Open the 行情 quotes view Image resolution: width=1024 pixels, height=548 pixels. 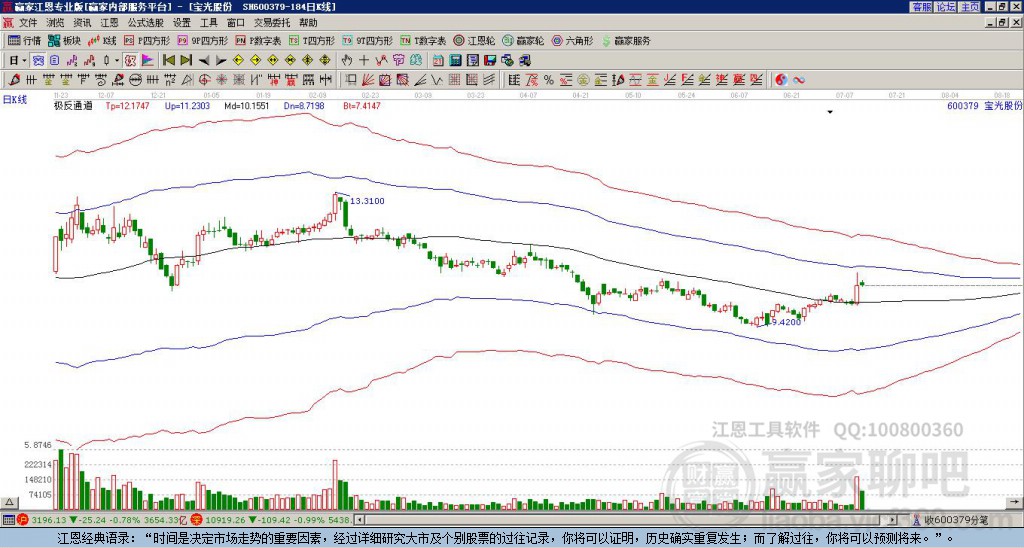coord(24,40)
